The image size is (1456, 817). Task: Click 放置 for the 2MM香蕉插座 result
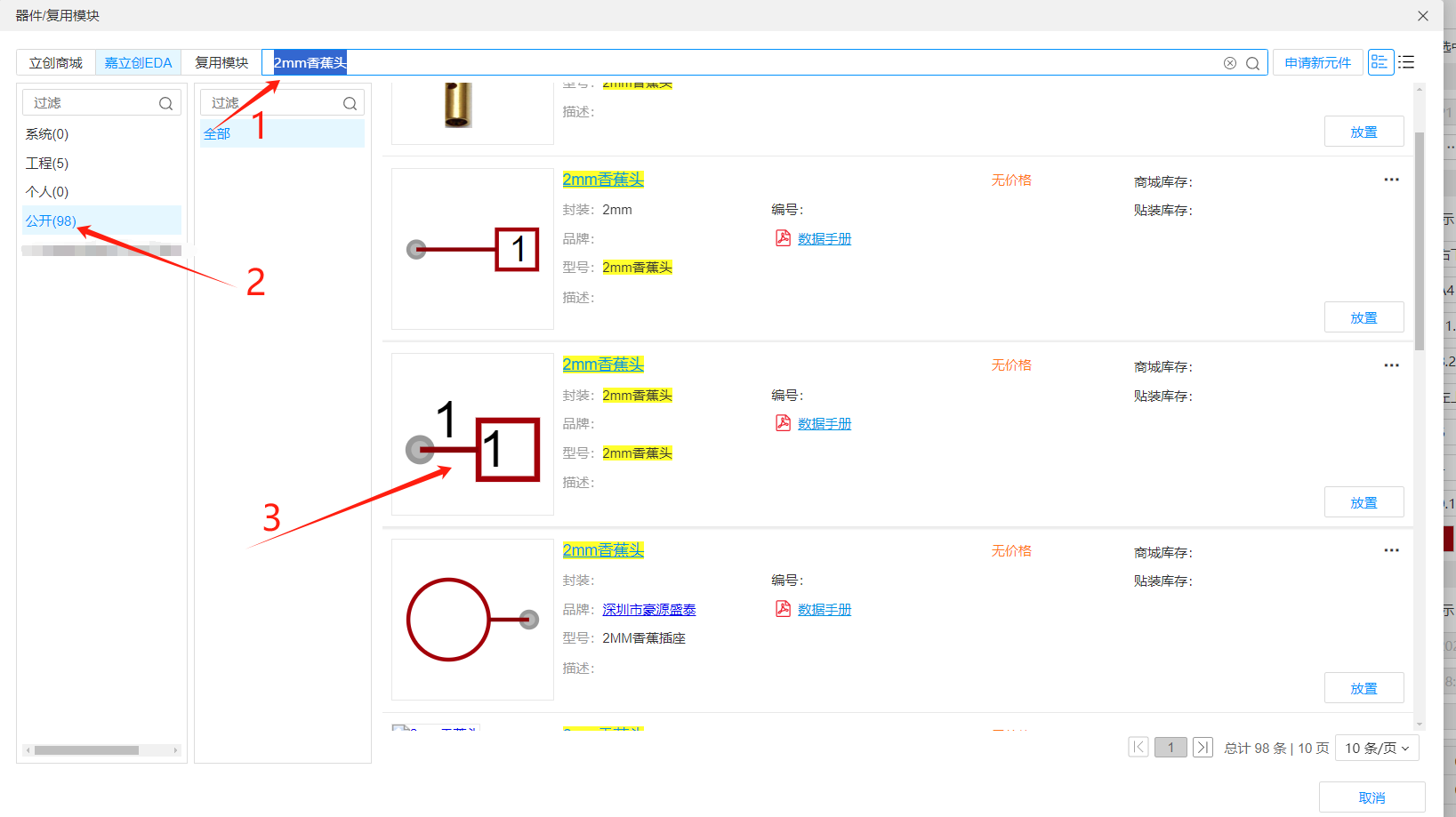click(1363, 688)
